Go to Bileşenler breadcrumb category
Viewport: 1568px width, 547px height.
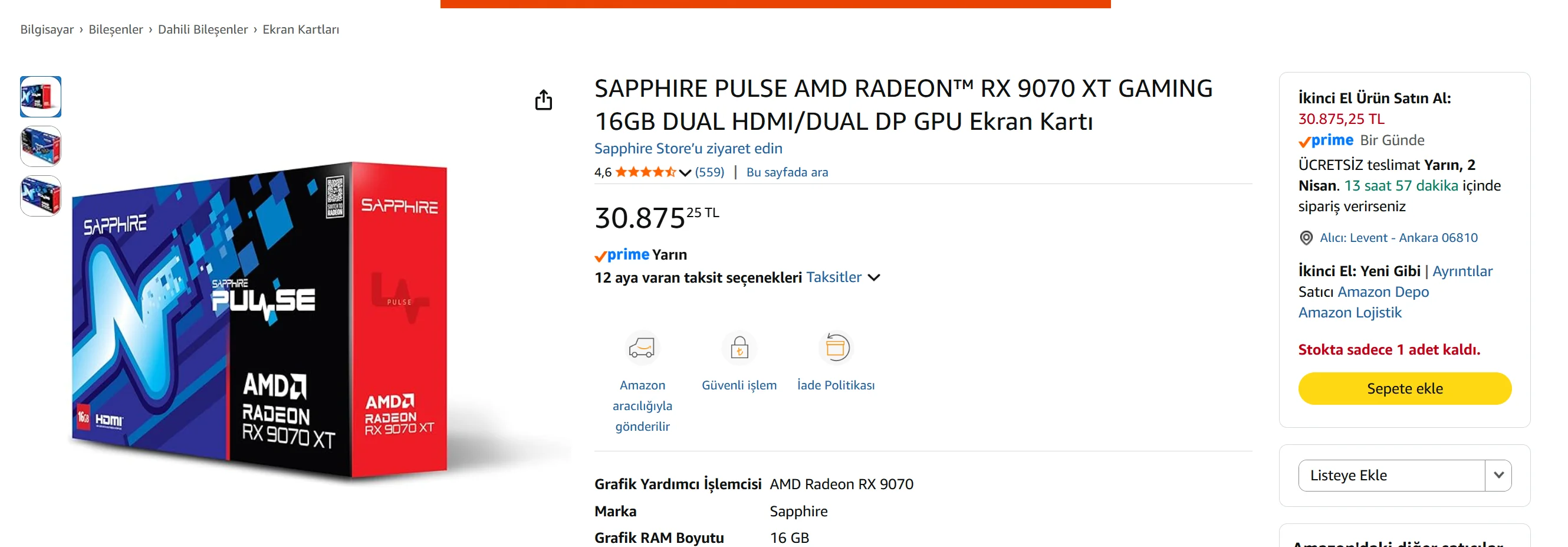(x=116, y=30)
